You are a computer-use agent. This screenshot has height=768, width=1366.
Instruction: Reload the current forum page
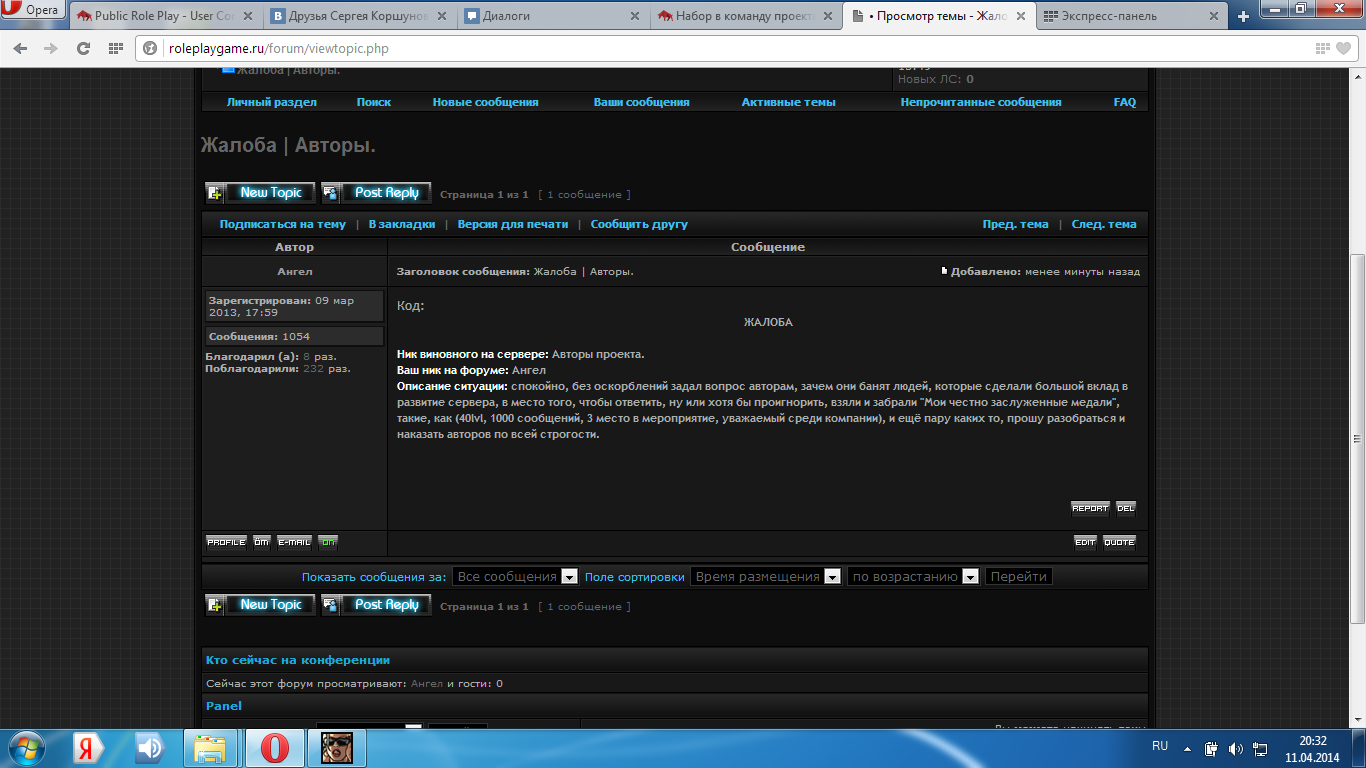84,48
